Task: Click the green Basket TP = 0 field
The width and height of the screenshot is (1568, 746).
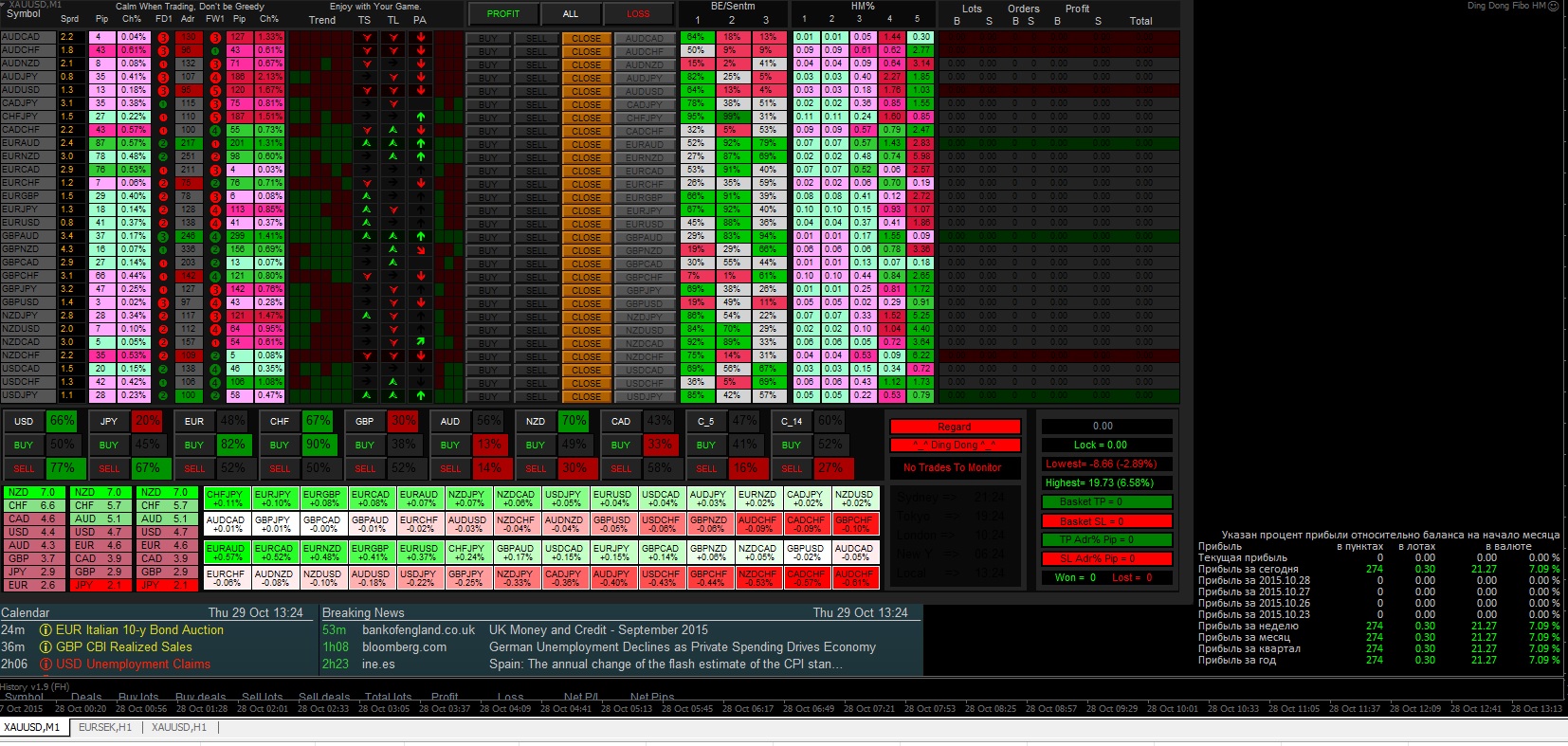Action: coord(1106,502)
